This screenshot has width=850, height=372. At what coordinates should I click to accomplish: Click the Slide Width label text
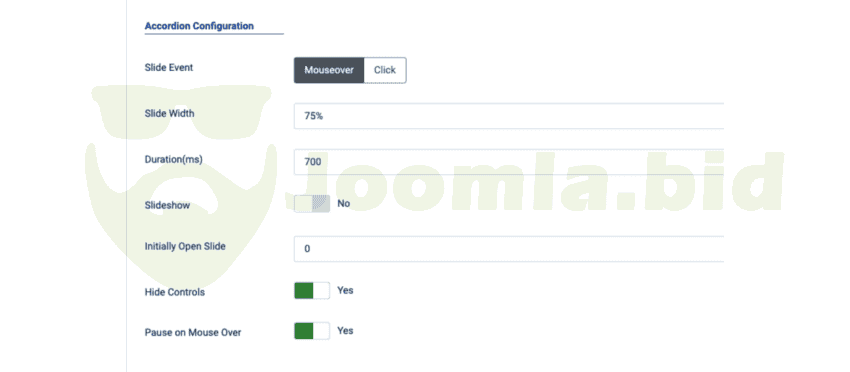pos(169,114)
